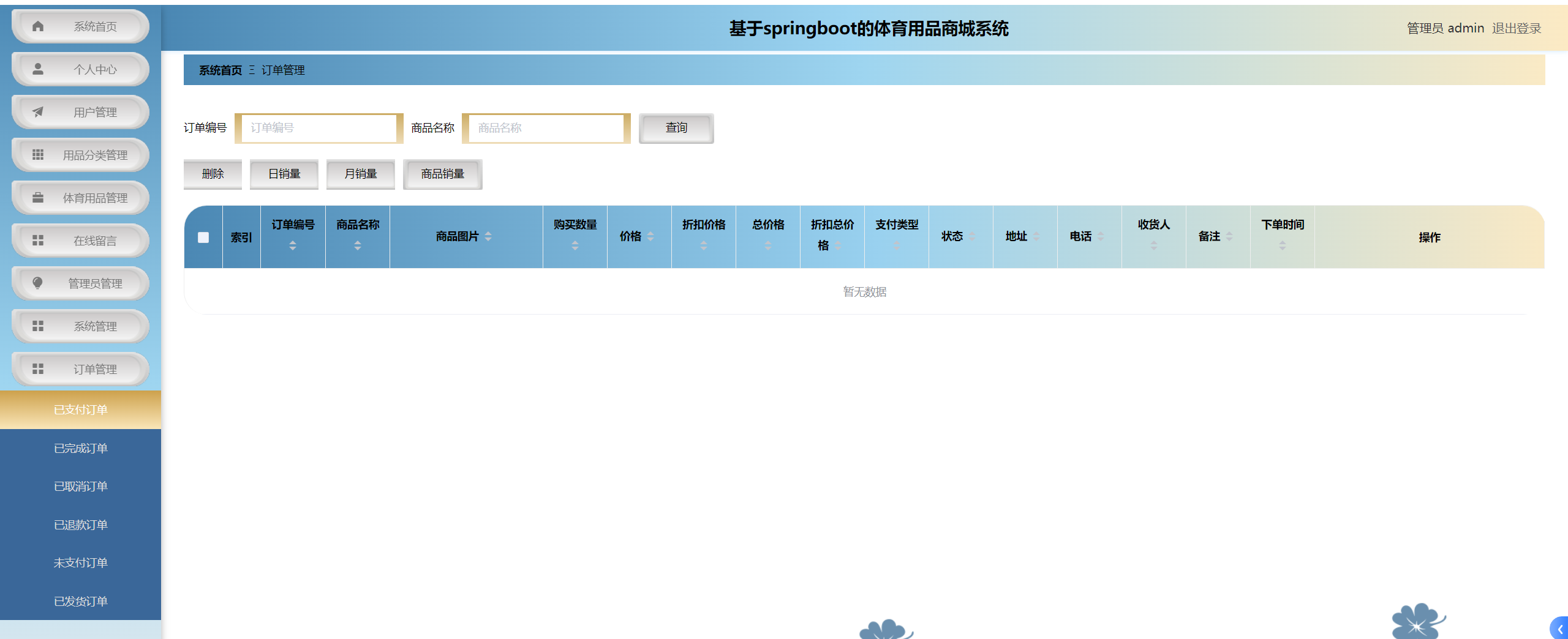Click the 查询 search button
Viewport: 1568px width, 639px height.
pyautogui.click(x=676, y=128)
